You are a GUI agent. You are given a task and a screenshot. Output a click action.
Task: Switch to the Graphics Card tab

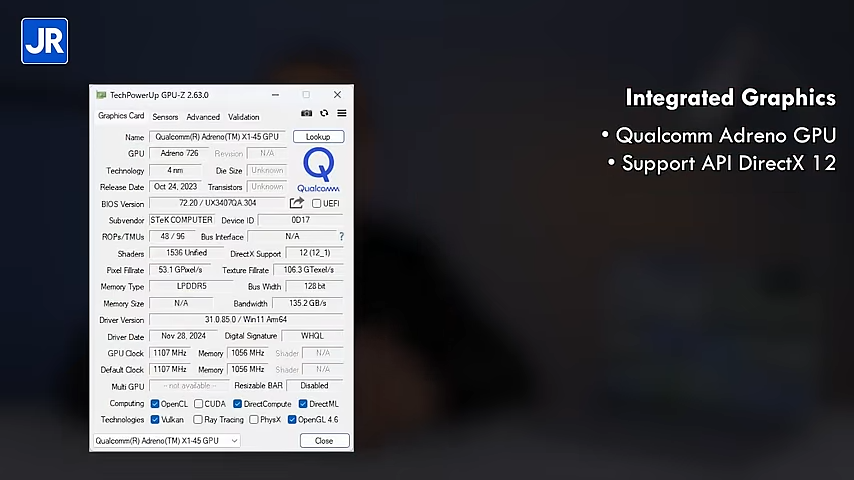(x=121, y=116)
